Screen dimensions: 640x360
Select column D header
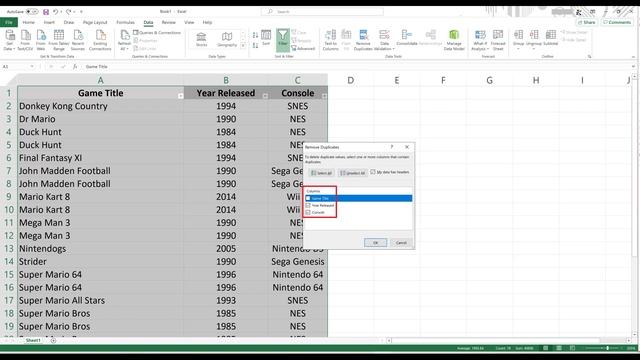click(x=351, y=80)
